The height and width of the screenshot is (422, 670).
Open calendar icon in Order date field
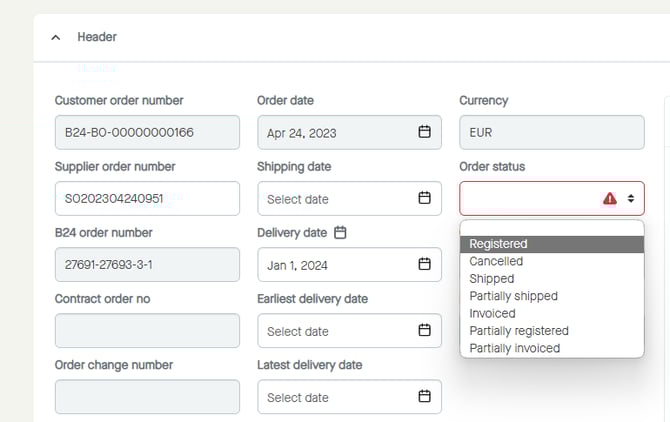[424, 132]
